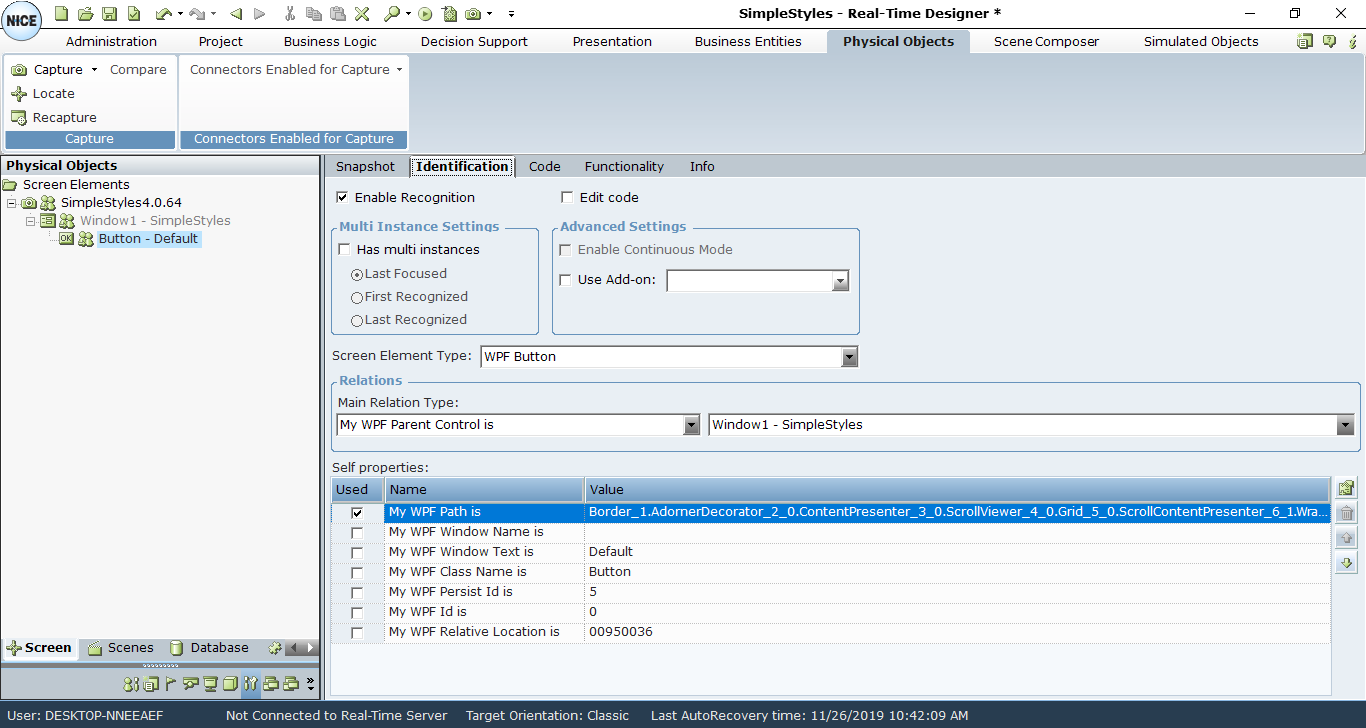Click the green back navigation arrow
Screen dimensions: 1366x728
236,14
